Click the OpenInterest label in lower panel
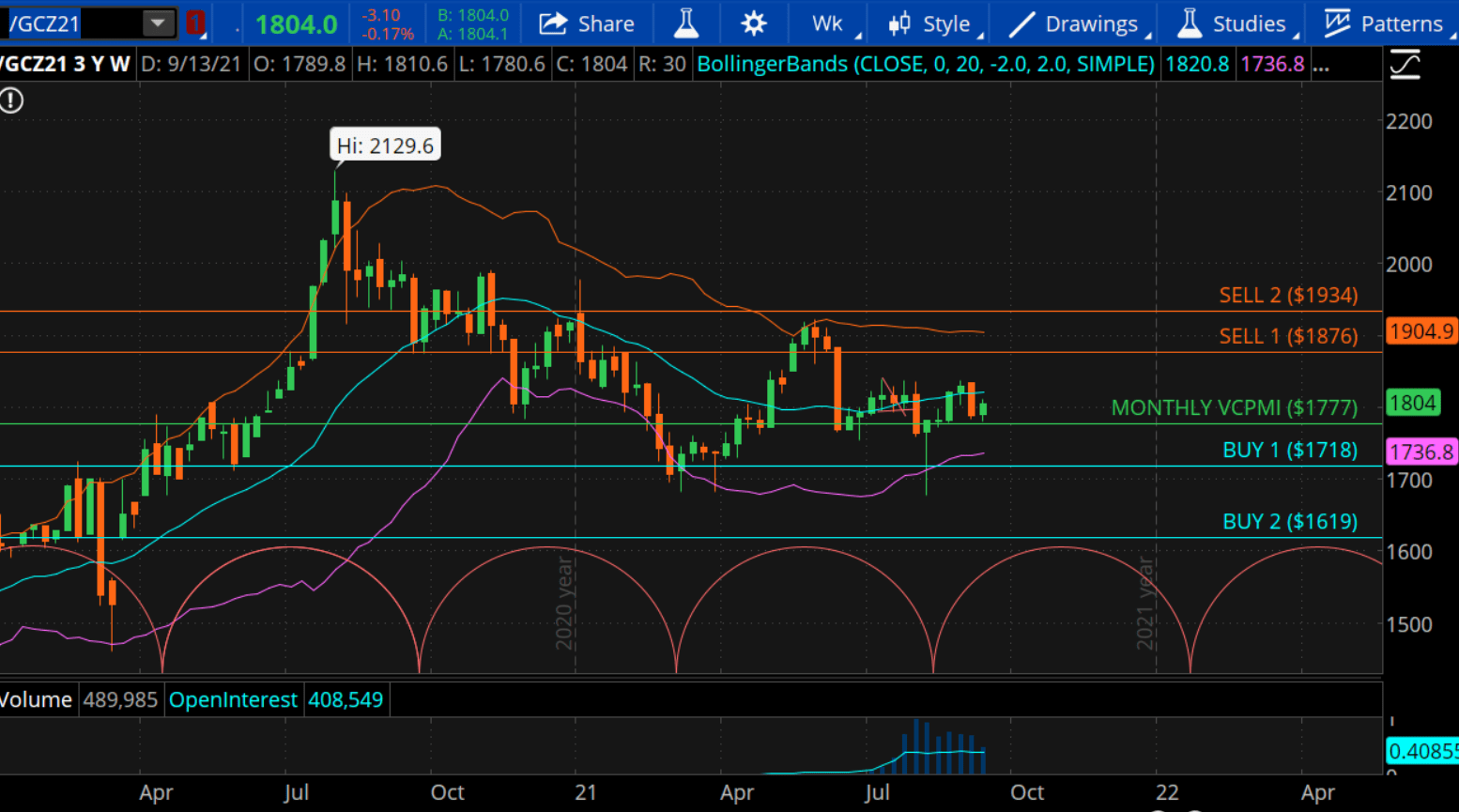 (x=233, y=699)
